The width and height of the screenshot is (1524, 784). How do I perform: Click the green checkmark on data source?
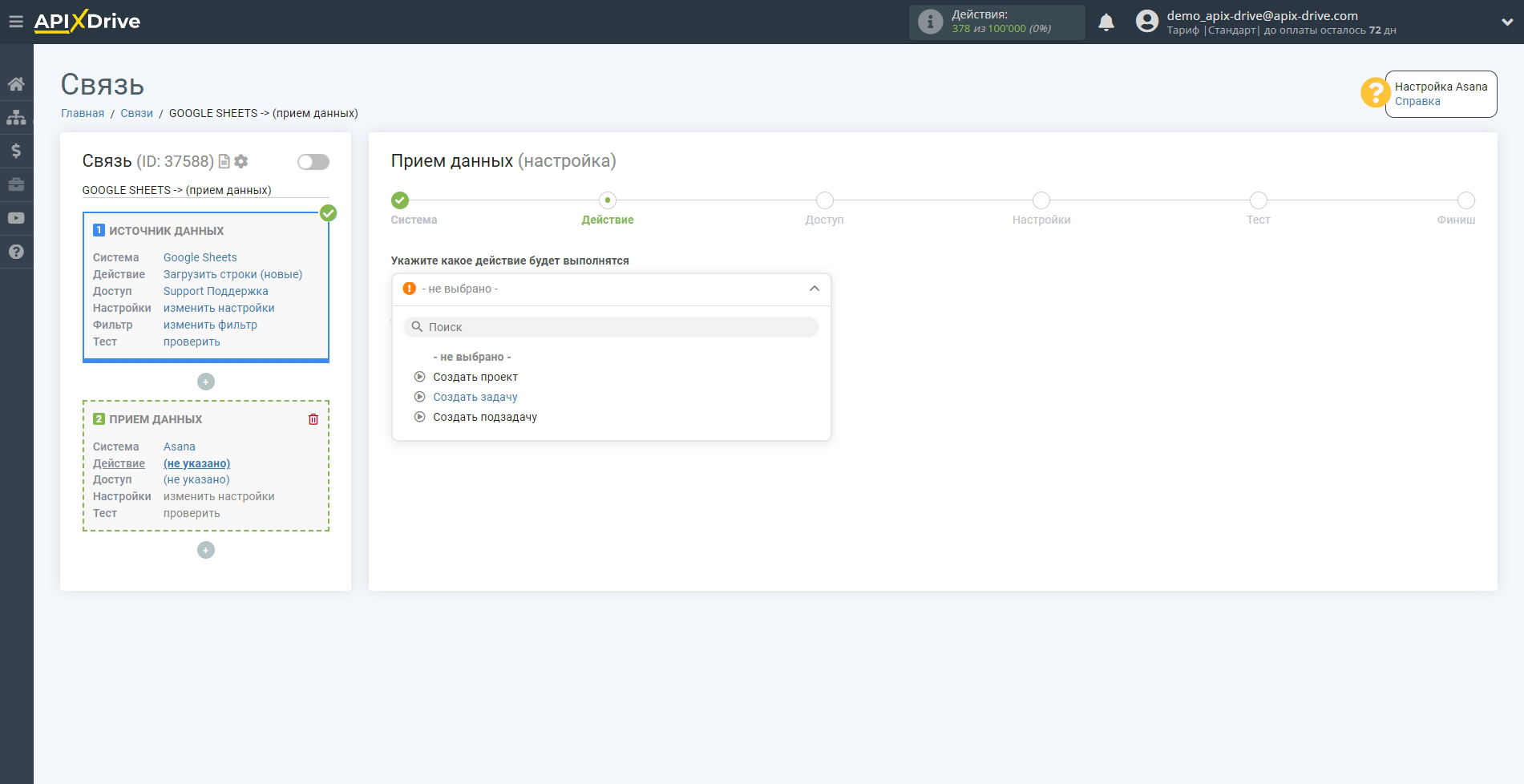point(328,213)
